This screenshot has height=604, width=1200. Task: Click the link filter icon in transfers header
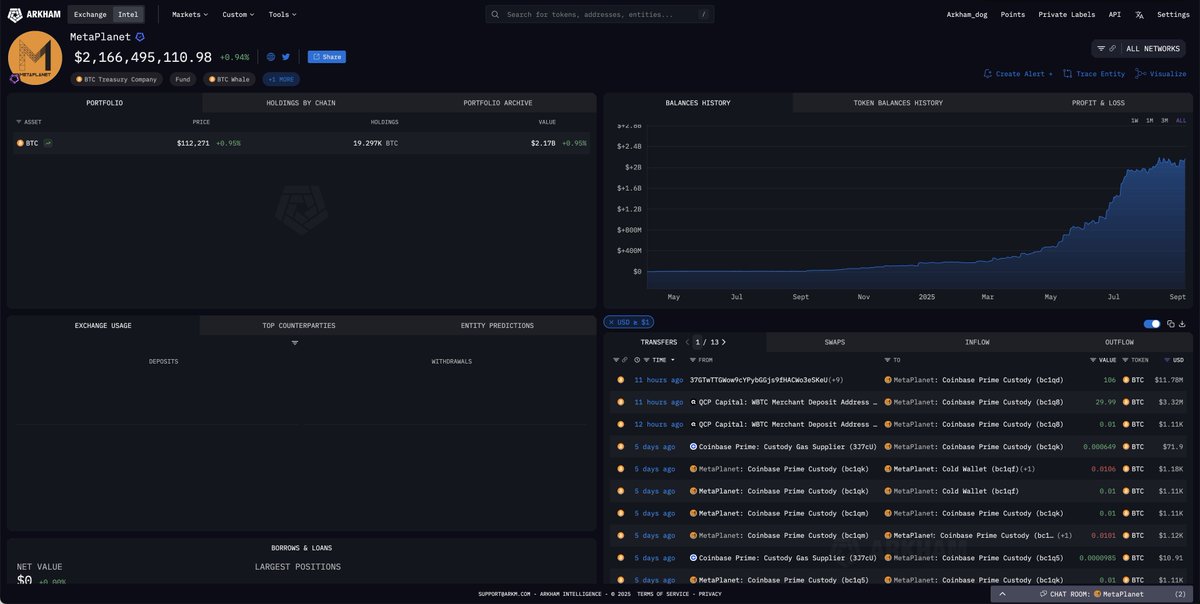coord(626,360)
